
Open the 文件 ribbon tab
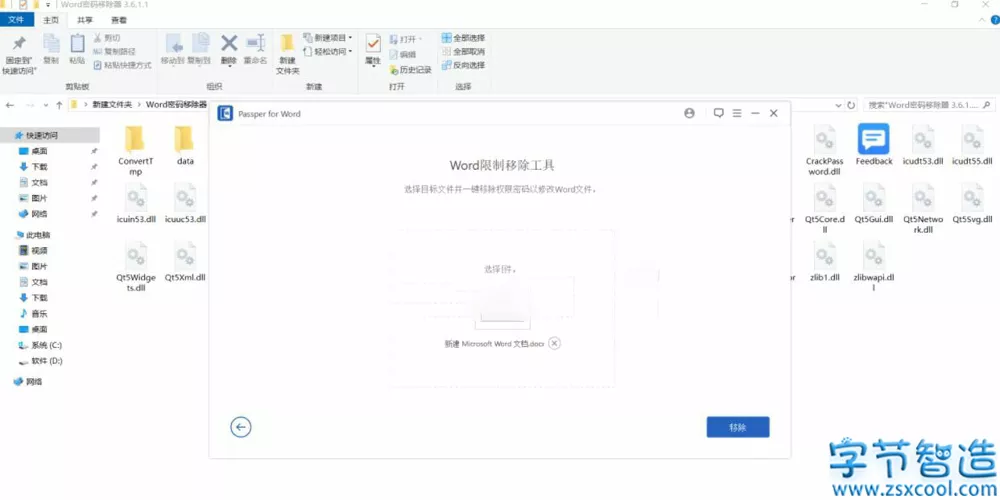coord(16,20)
